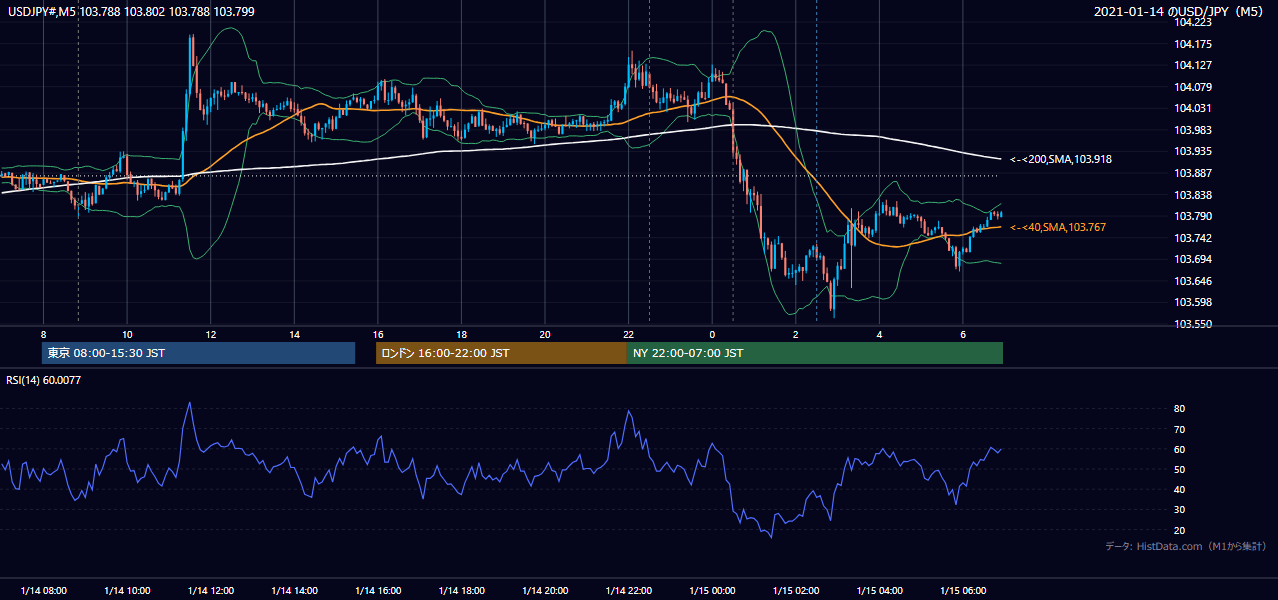
Task: Click the RSI(14) 60.0077 indicator label
Action: [44, 380]
